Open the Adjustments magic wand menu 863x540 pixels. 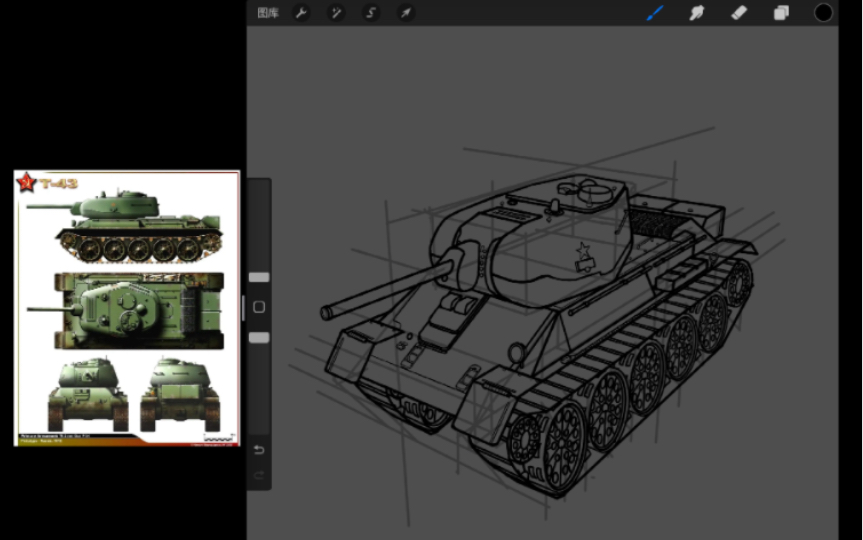click(x=336, y=13)
